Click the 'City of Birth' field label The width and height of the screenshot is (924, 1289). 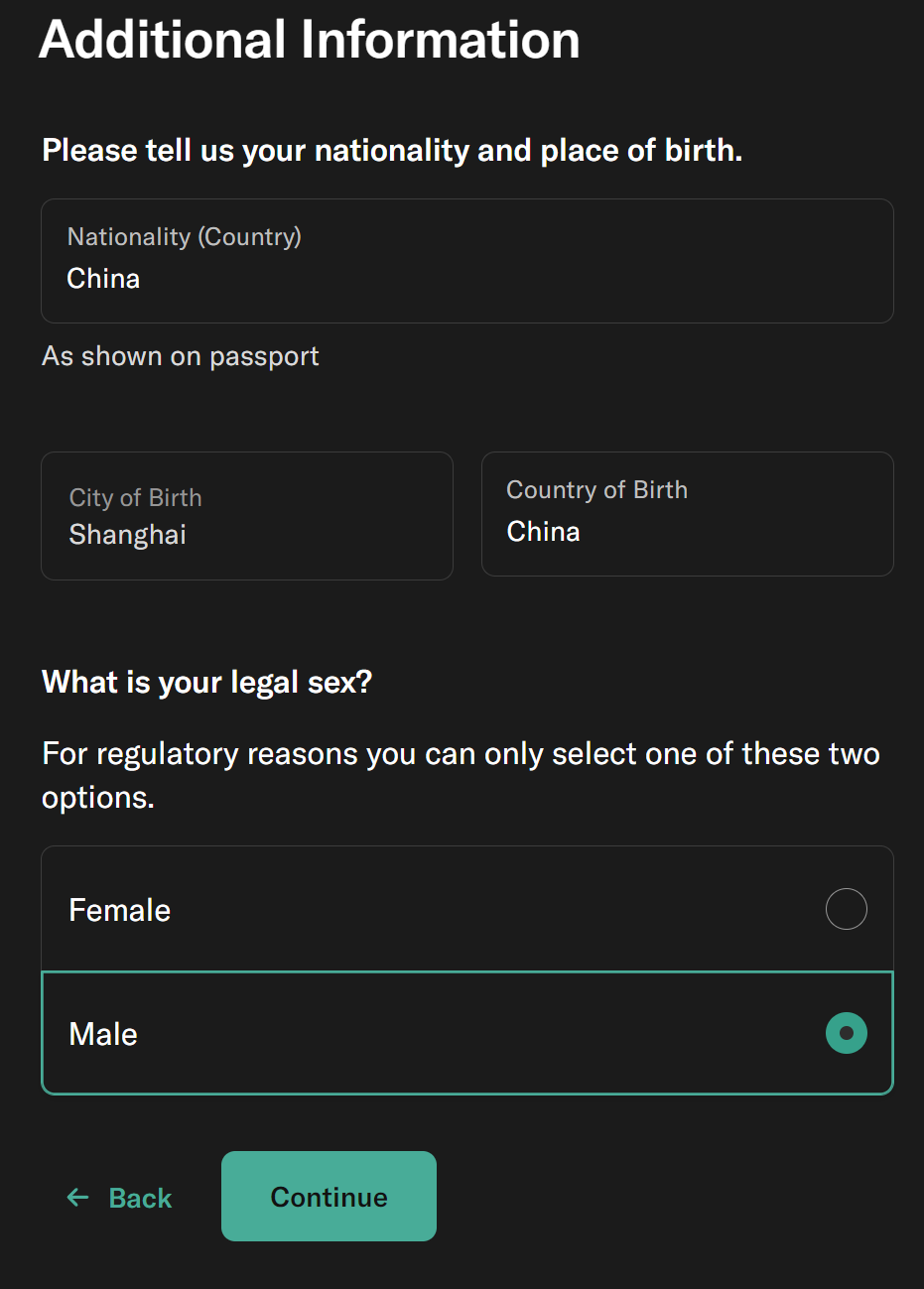(x=135, y=497)
